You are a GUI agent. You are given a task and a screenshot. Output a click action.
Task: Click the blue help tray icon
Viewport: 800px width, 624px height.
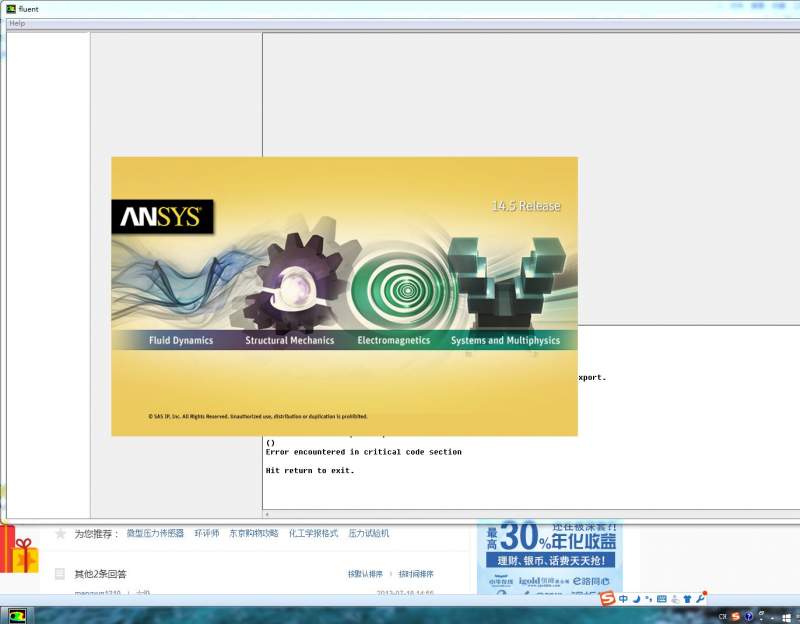point(748,616)
